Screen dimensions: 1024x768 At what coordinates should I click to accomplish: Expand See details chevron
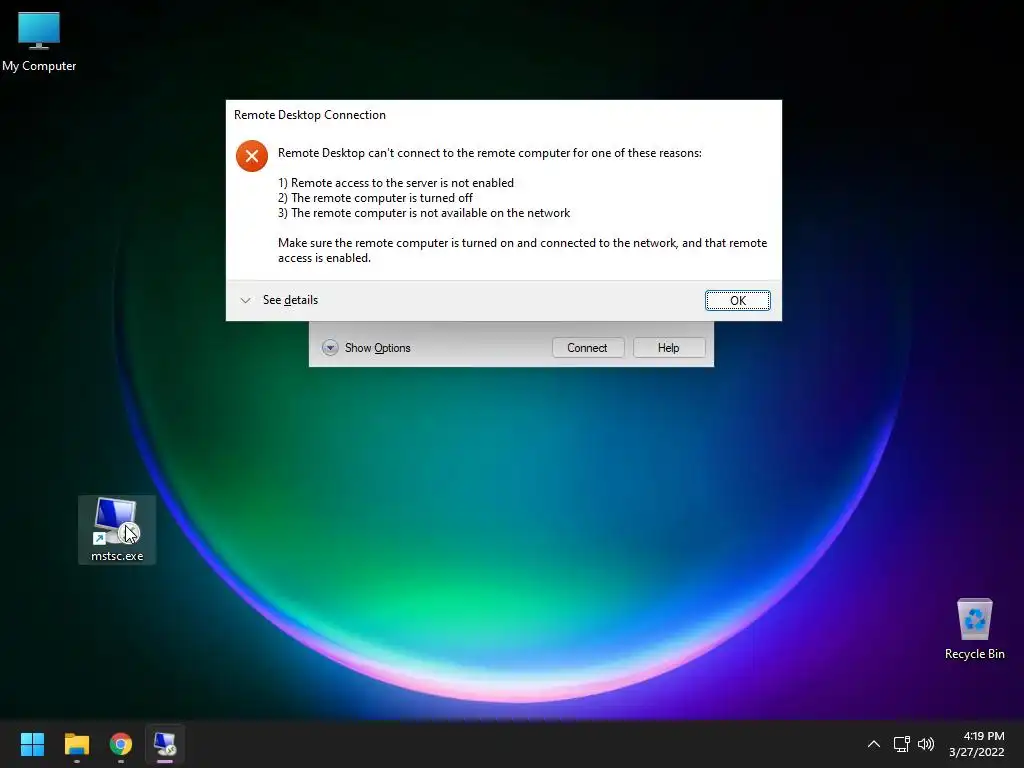click(x=246, y=300)
